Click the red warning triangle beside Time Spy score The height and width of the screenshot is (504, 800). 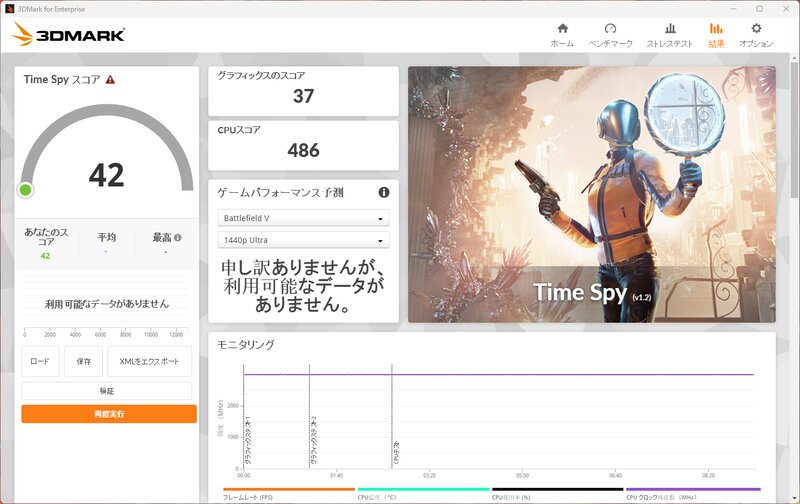[x=110, y=80]
